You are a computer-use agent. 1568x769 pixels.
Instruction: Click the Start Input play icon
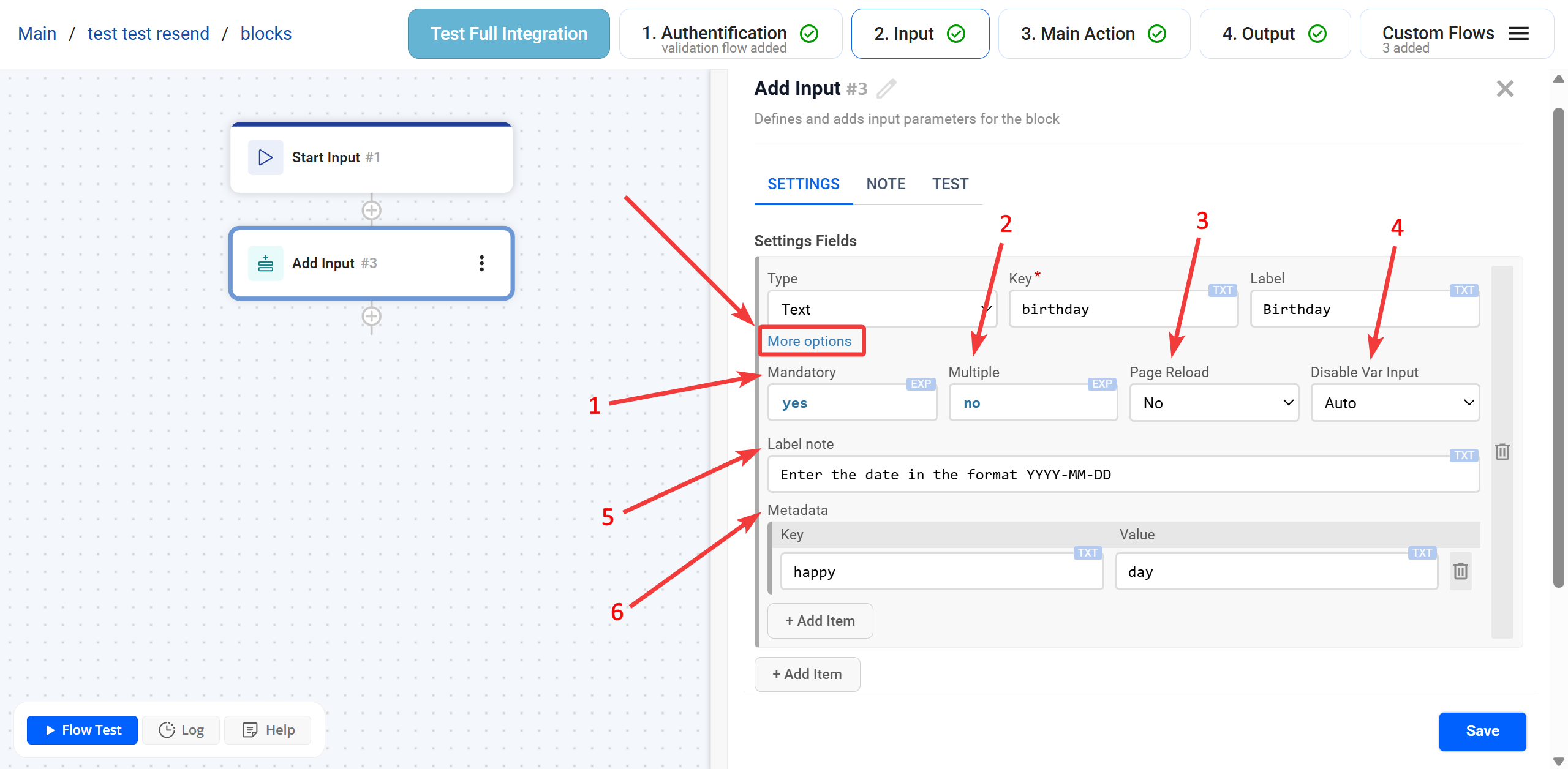tap(265, 157)
